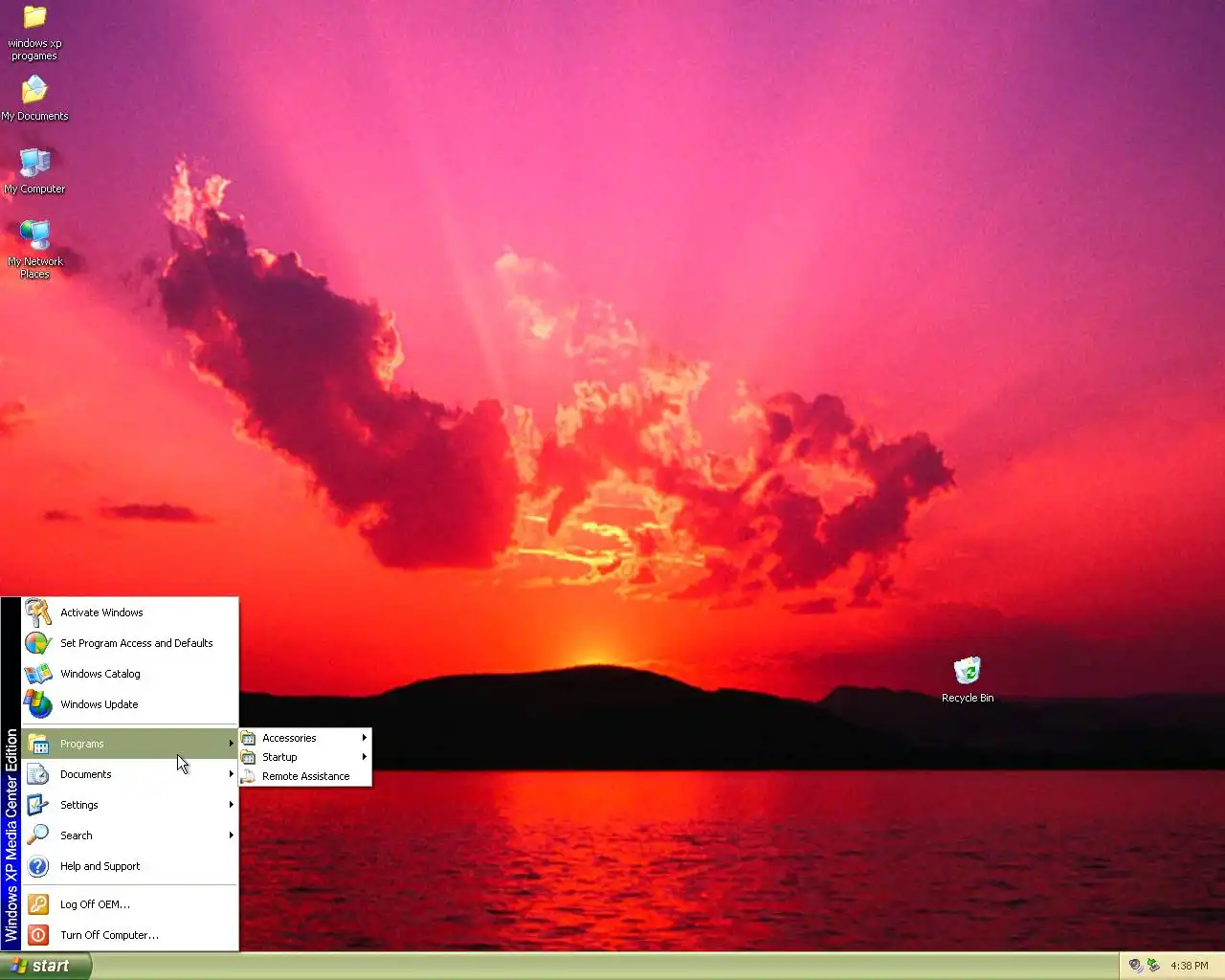The image size is (1225, 980).
Task: Open the Windows Catalog entry
Action: 129,674
